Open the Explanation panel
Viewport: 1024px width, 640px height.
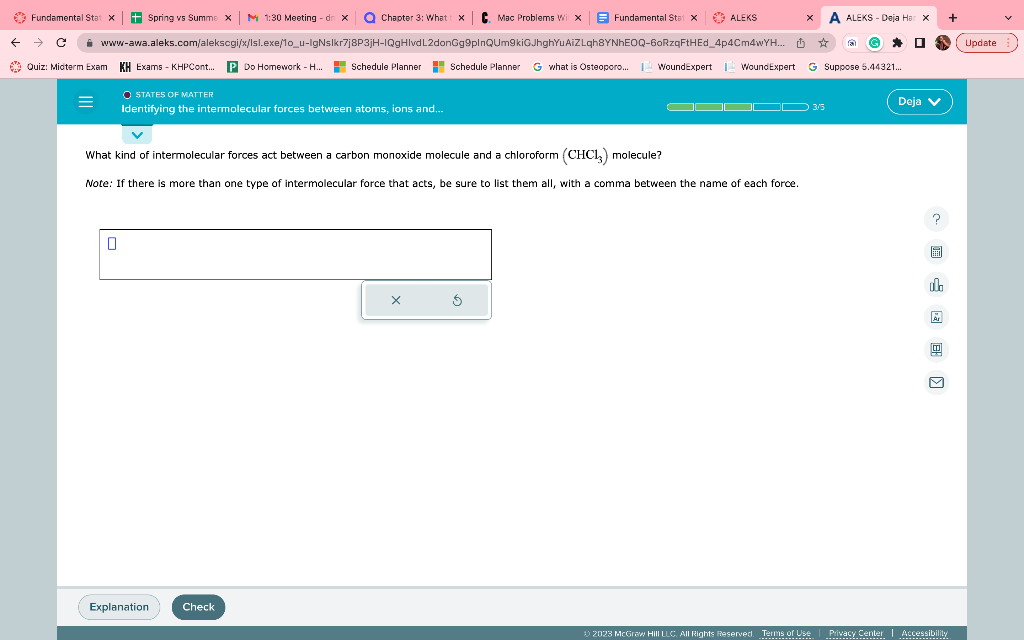pyautogui.click(x=118, y=606)
